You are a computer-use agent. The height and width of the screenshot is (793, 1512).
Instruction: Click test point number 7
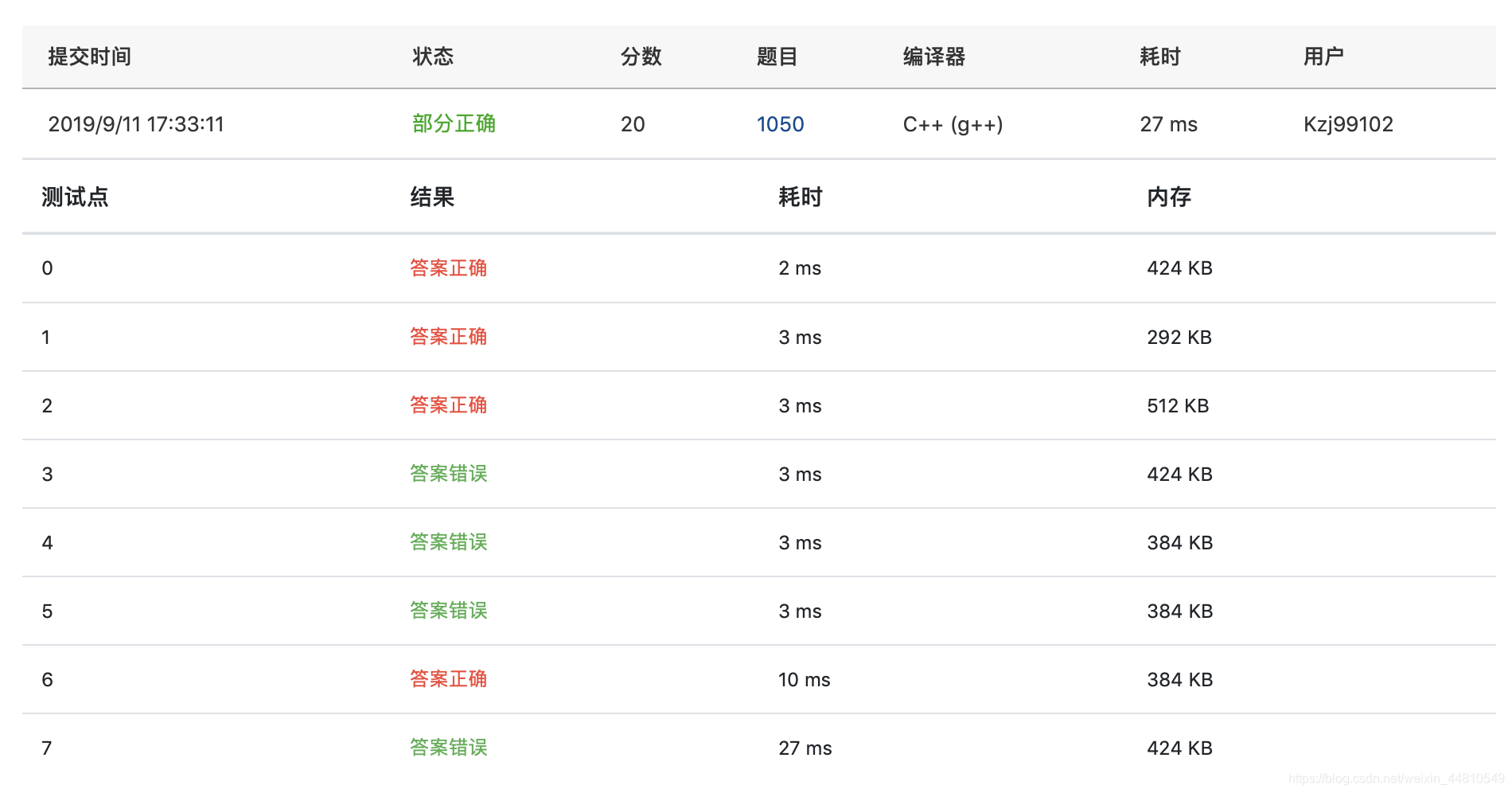[x=47, y=748]
